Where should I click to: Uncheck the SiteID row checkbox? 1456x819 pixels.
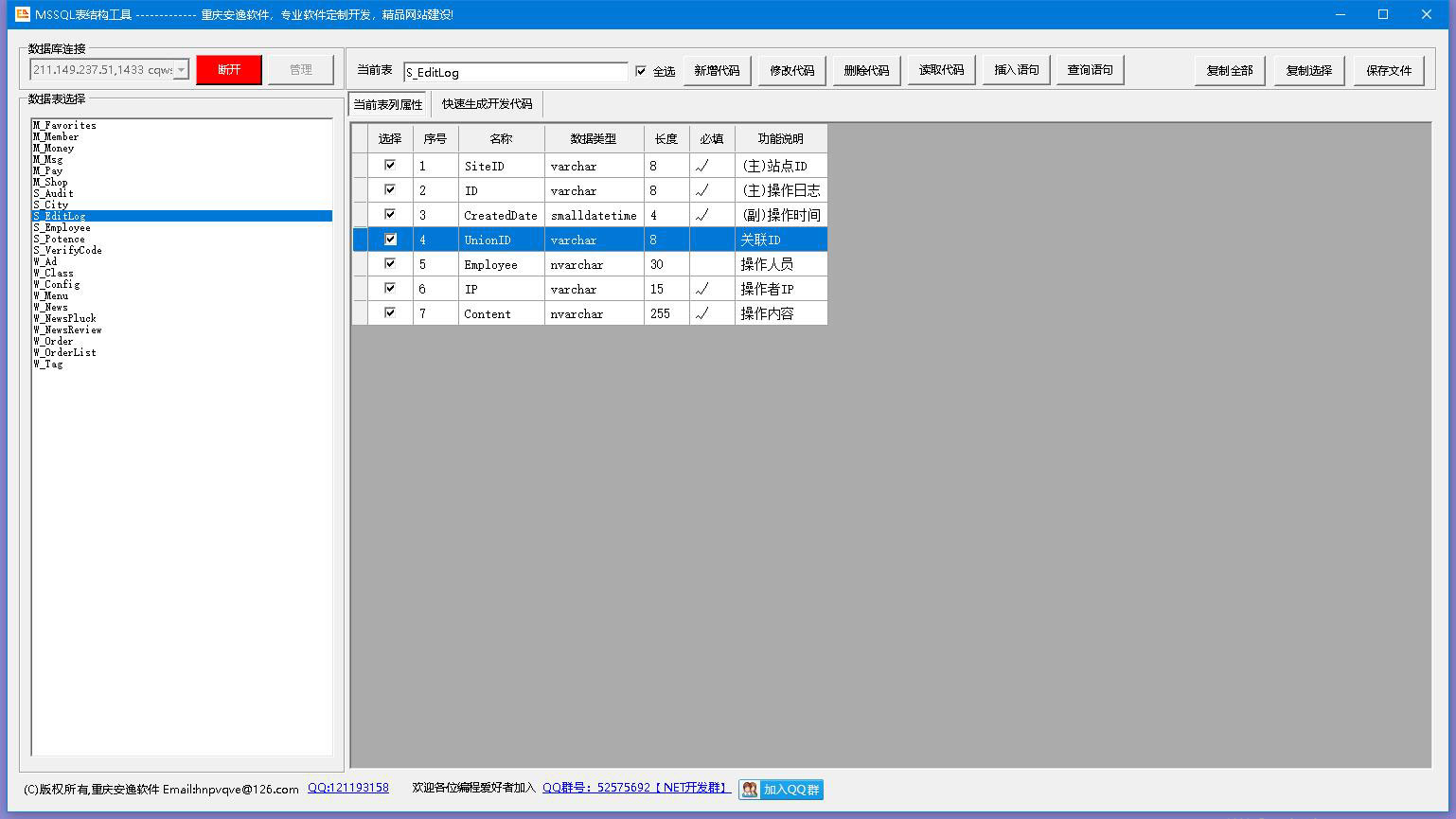pyautogui.click(x=390, y=166)
